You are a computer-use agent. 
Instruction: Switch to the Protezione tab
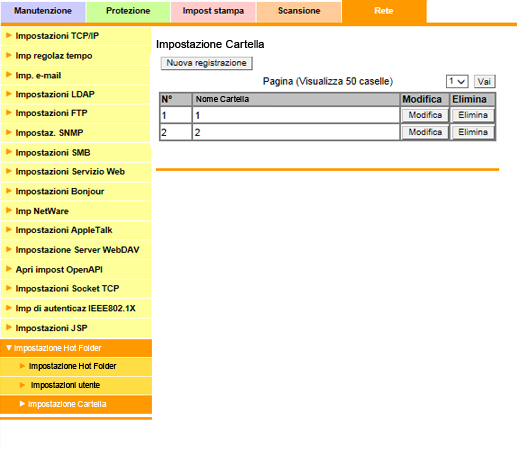coord(128,11)
